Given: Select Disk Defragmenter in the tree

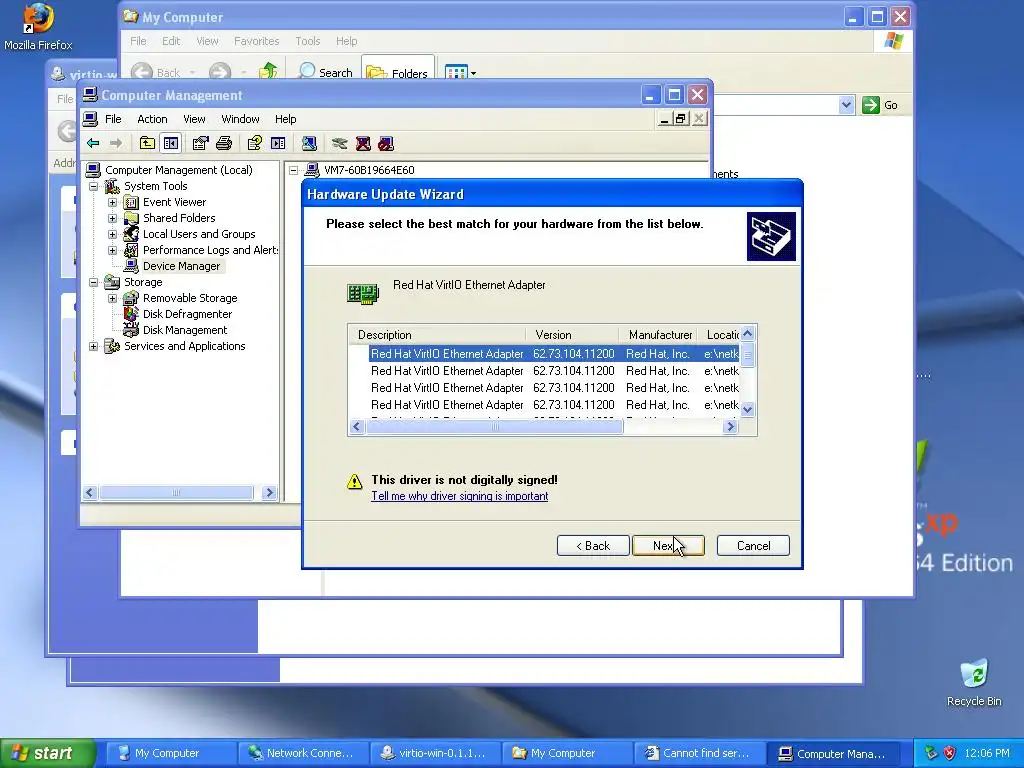Looking at the screenshot, I should 187,314.
